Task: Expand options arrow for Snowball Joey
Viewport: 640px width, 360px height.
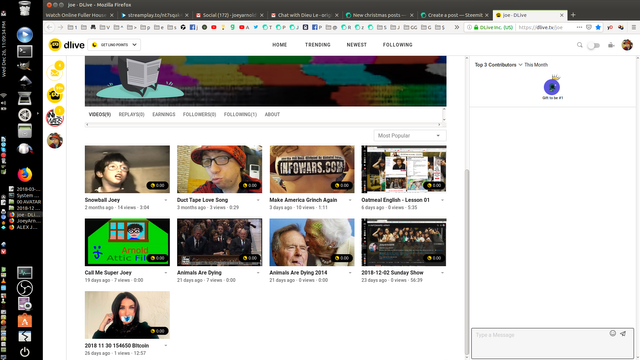Action: (x=166, y=200)
